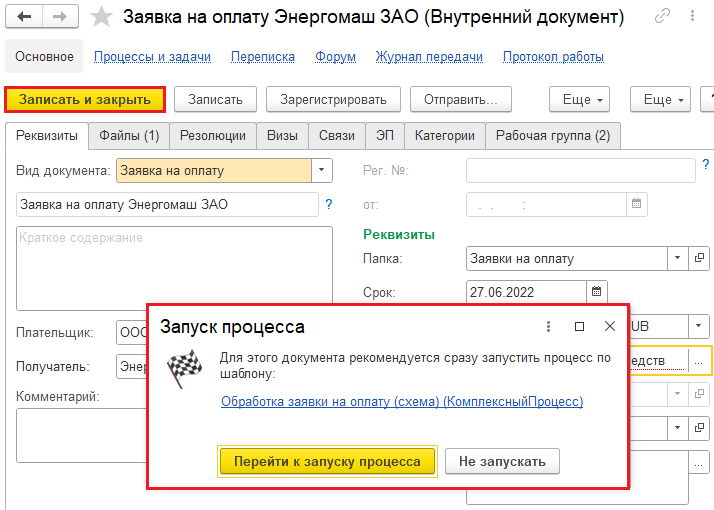
Task: Click Рег. № input field
Action: pos(581,170)
